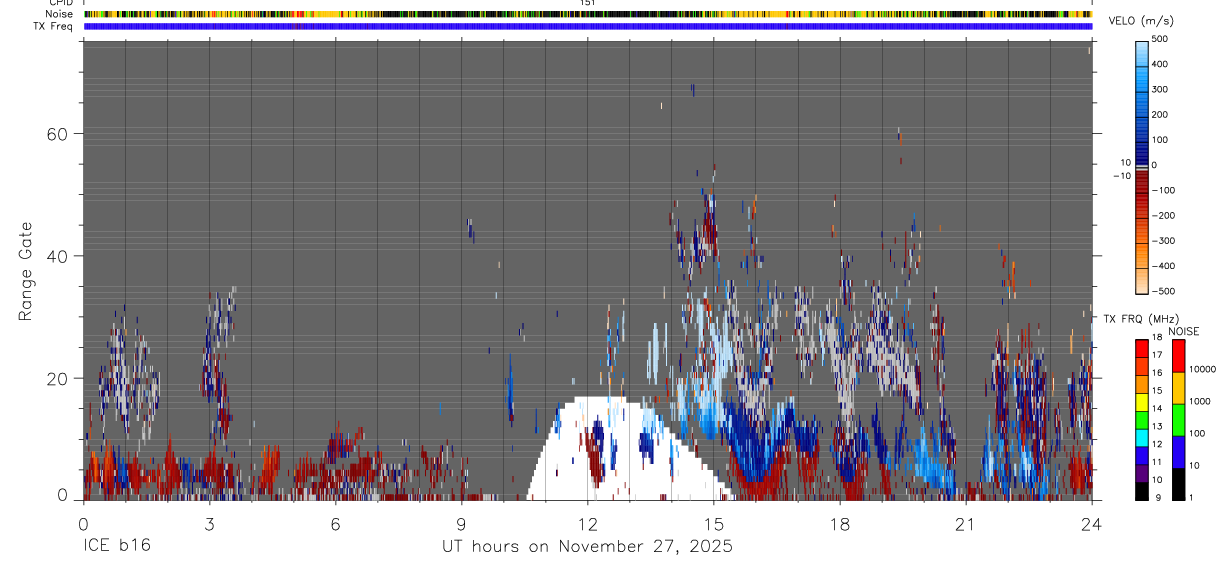This screenshot has height=567, width=1228.
Task: Click the blue TX Freq strip above plot
Action: tap(588, 26)
